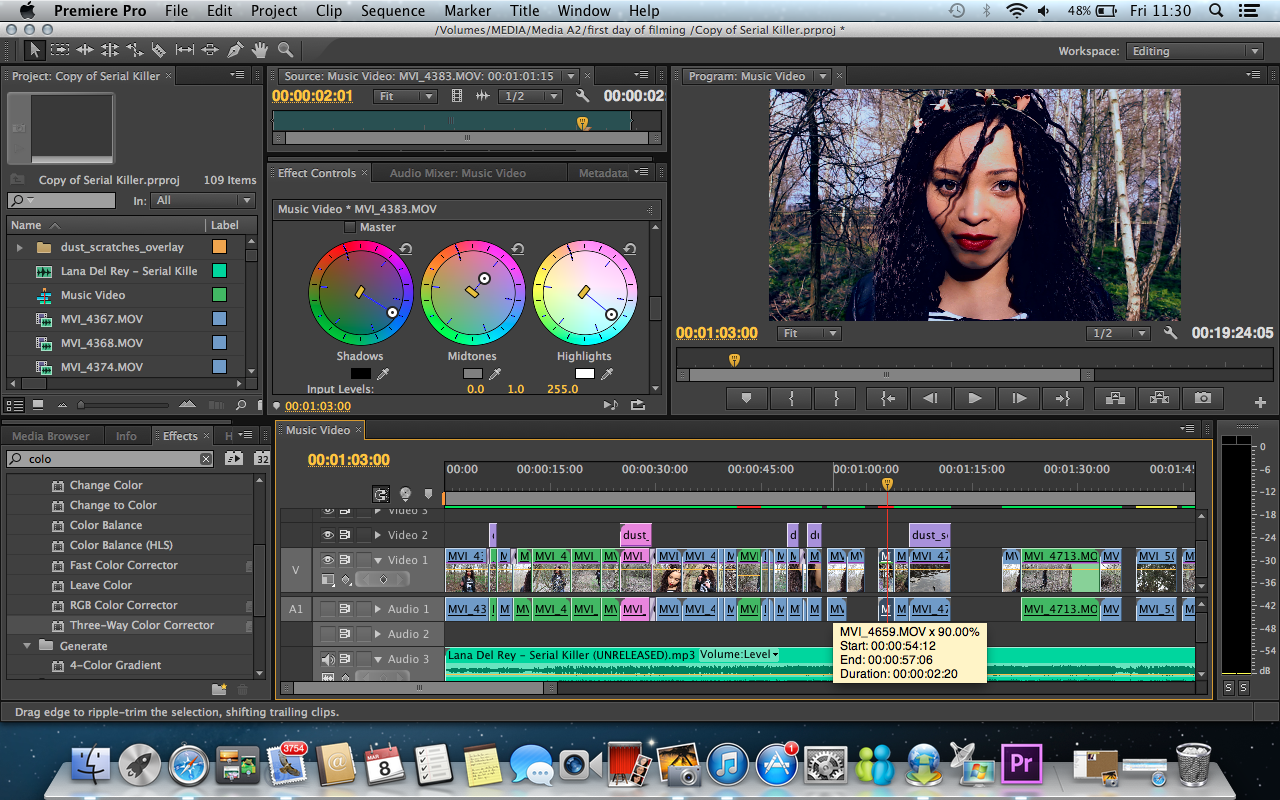
Task: Switch Project panel to list view
Action: 16,405
